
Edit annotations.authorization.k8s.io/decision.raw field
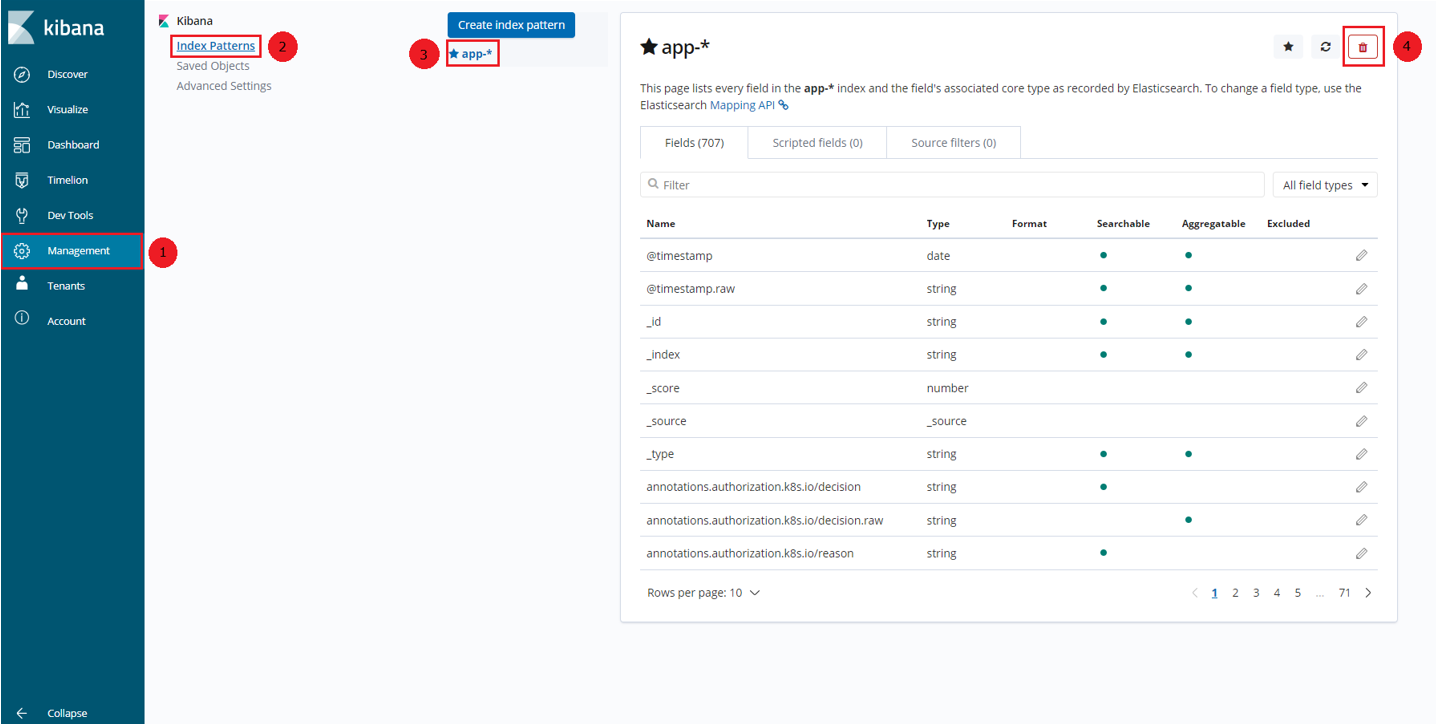point(1361,520)
